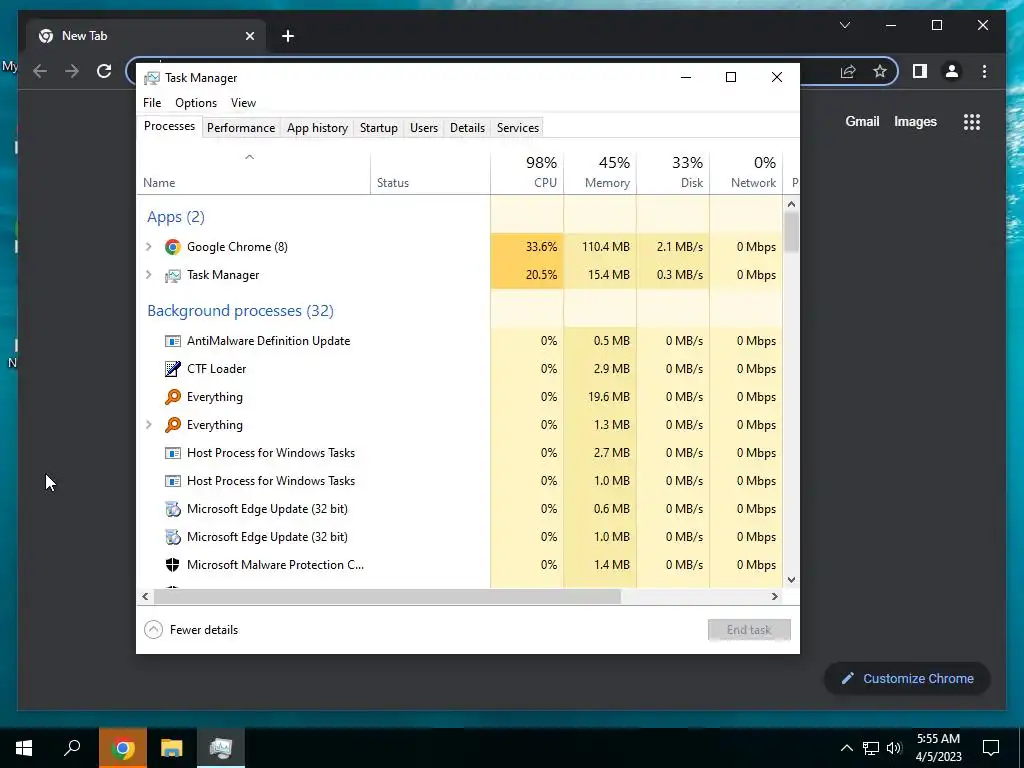Switch to the App history tab
Viewport: 1024px width, 768px height.
click(x=317, y=128)
